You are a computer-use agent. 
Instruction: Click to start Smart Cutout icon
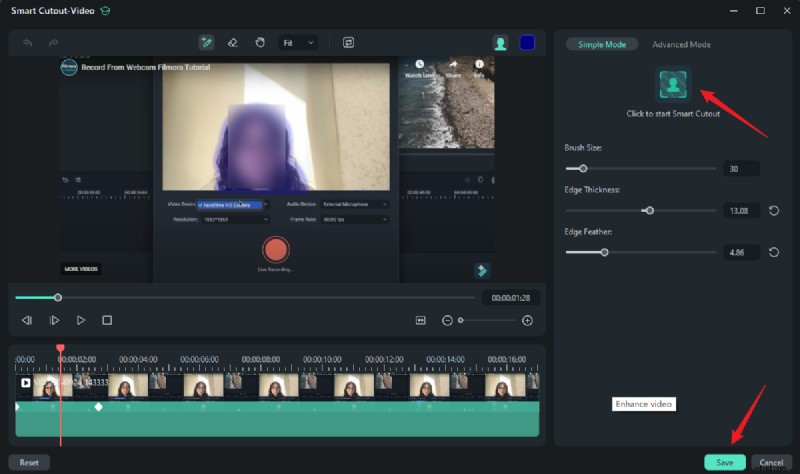tap(673, 85)
